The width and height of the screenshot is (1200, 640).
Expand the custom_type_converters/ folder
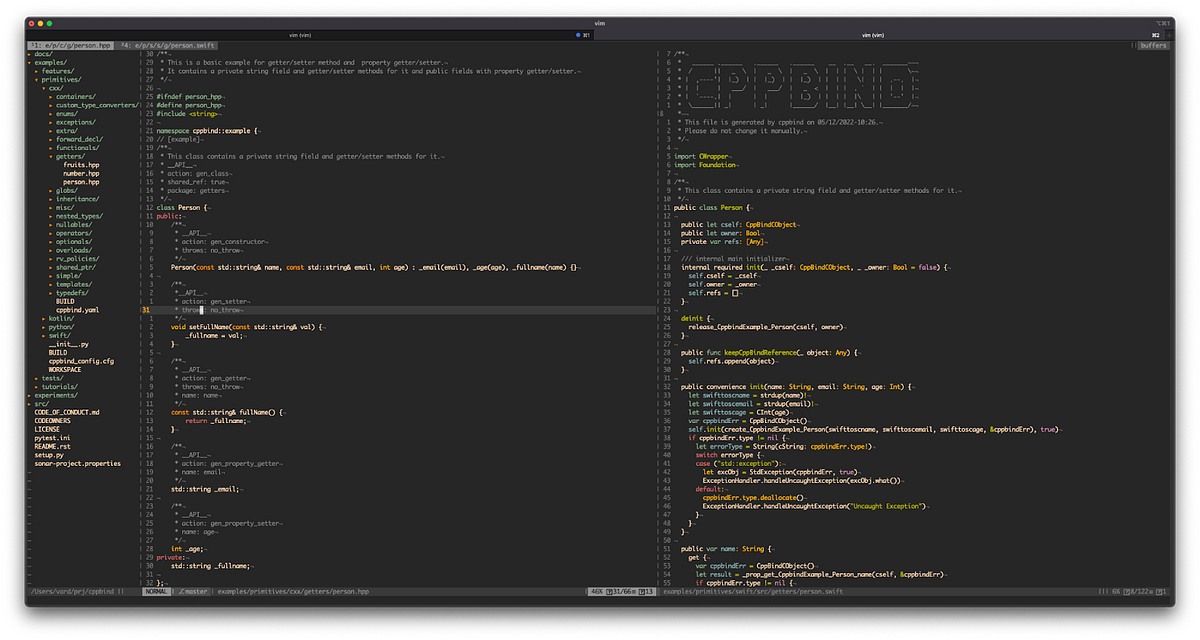[x=96, y=105]
